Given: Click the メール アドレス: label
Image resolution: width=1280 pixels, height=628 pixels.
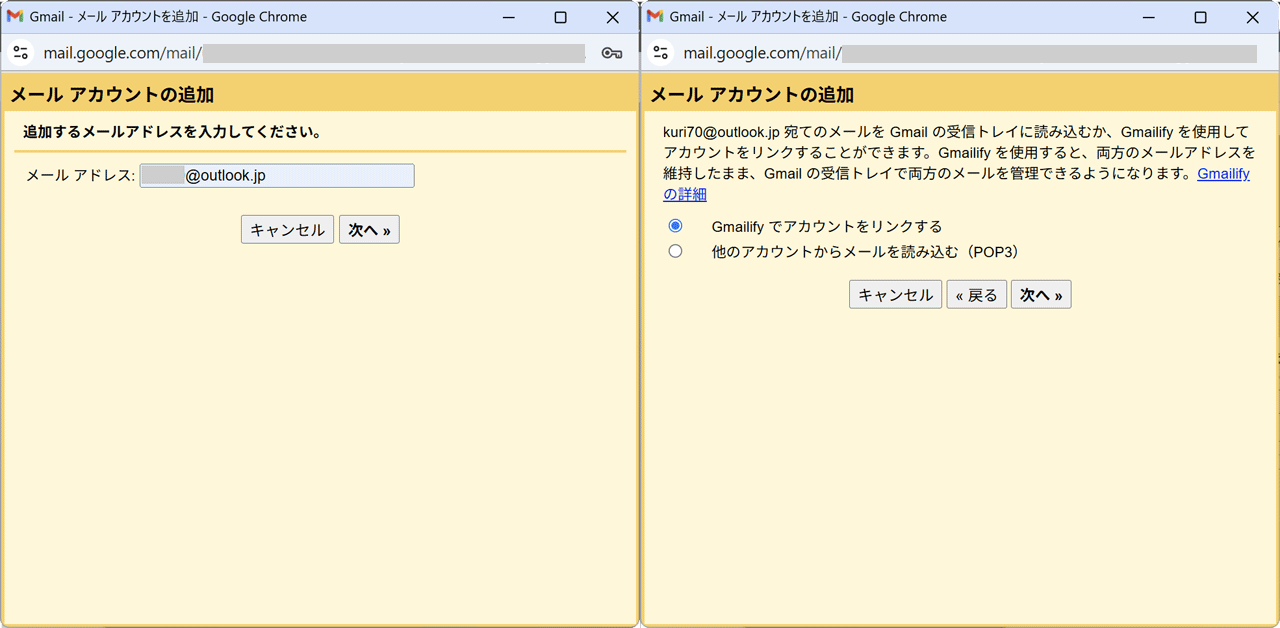Looking at the screenshot, I should click(x=80, y=176).
